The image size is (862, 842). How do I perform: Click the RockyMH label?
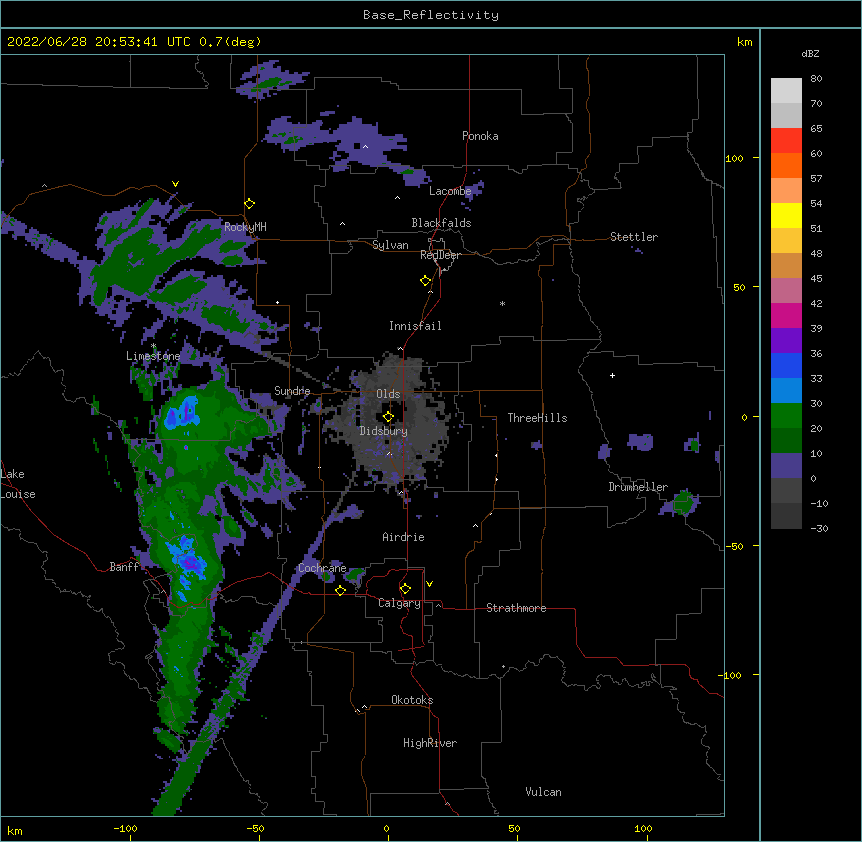pos(245,227)
